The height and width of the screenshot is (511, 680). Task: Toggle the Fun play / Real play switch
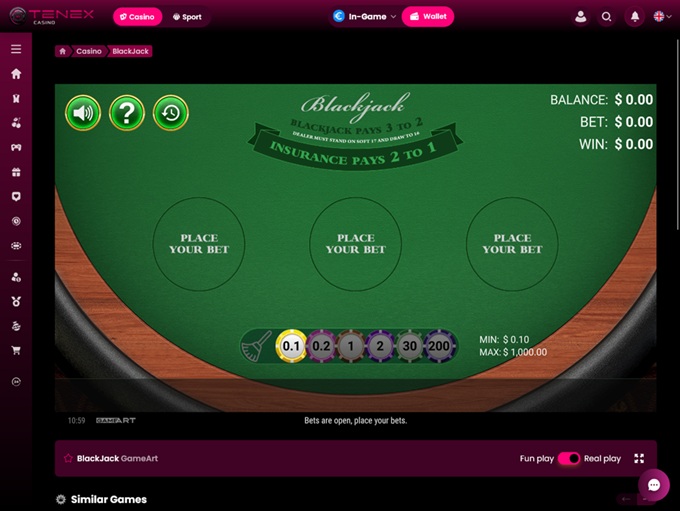pos(569,459)
